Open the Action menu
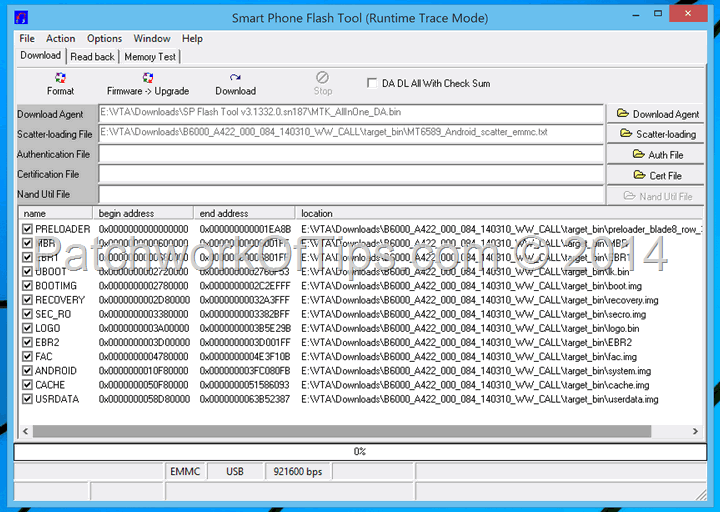The image size is (720, 512). tap(60, 39)
